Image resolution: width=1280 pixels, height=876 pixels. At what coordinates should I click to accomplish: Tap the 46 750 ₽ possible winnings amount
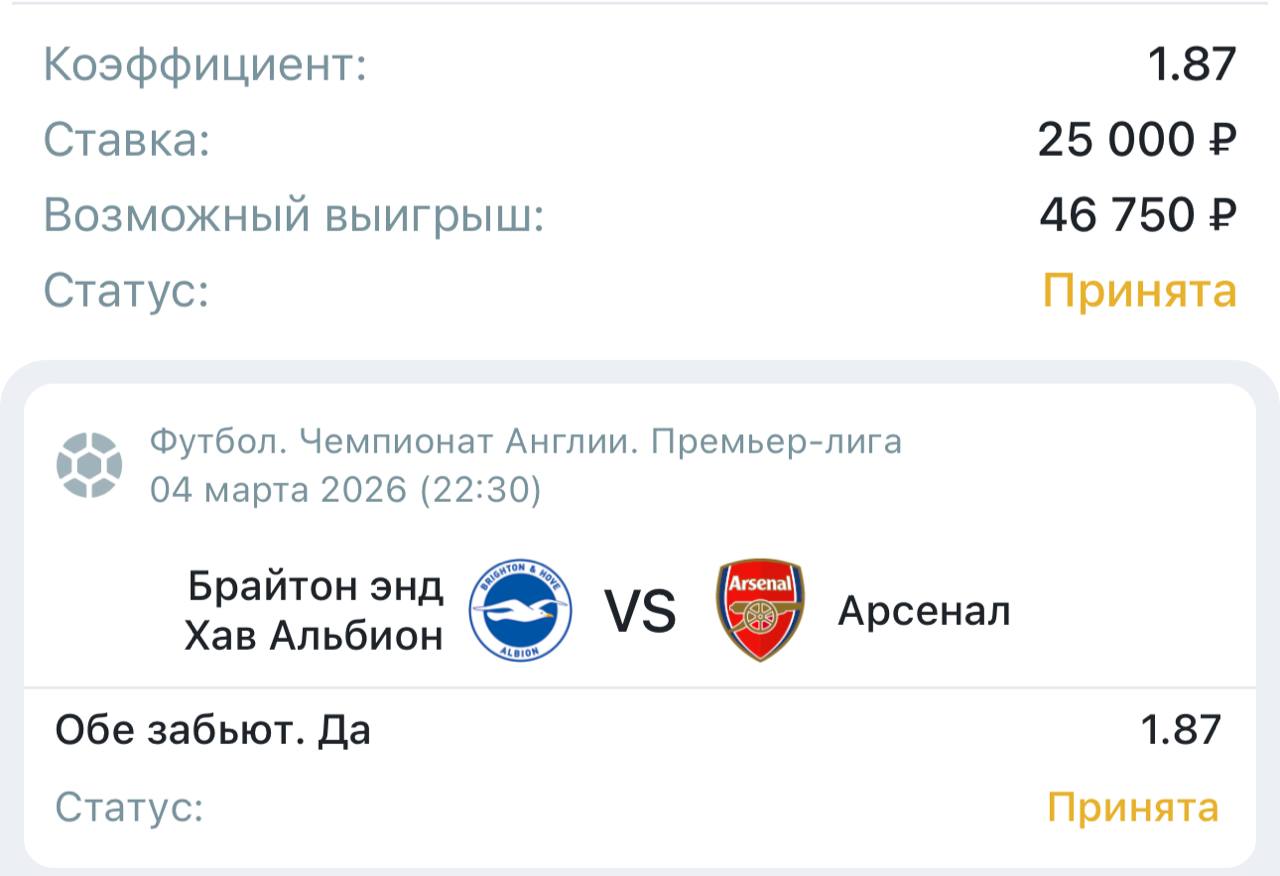(1137, 215)
